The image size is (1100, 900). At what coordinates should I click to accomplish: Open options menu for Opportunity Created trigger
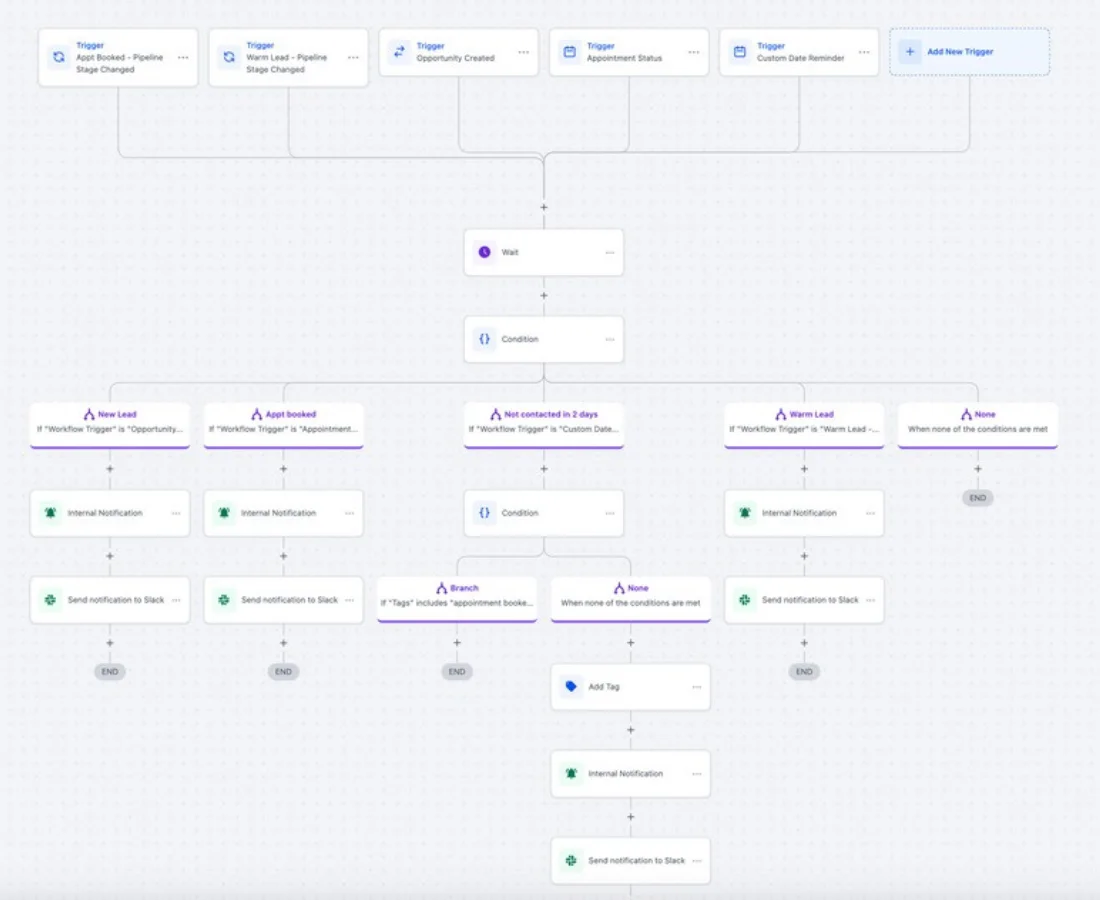tap(523, 52)
